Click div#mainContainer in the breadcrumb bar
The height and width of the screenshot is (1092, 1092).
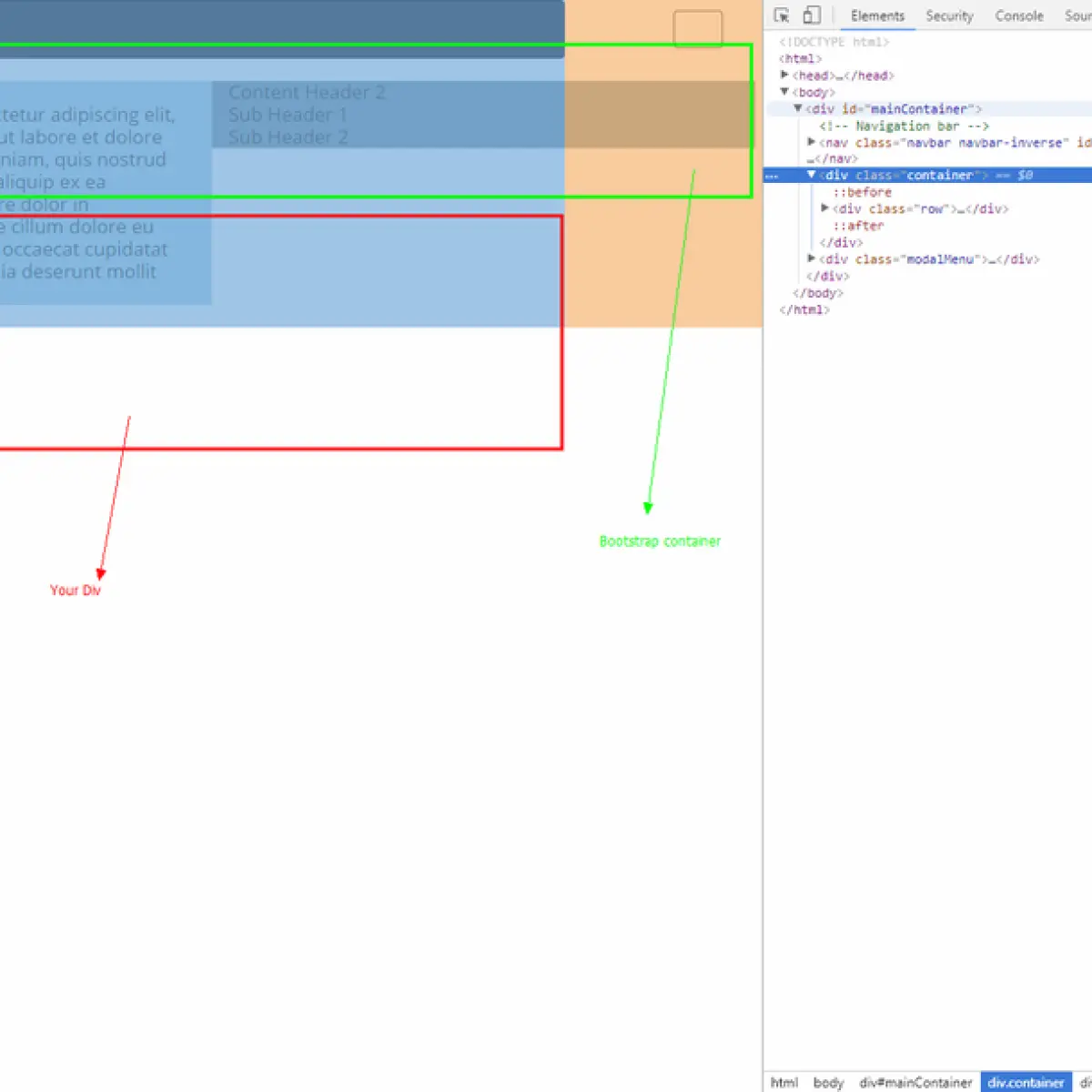(915, 1082)
